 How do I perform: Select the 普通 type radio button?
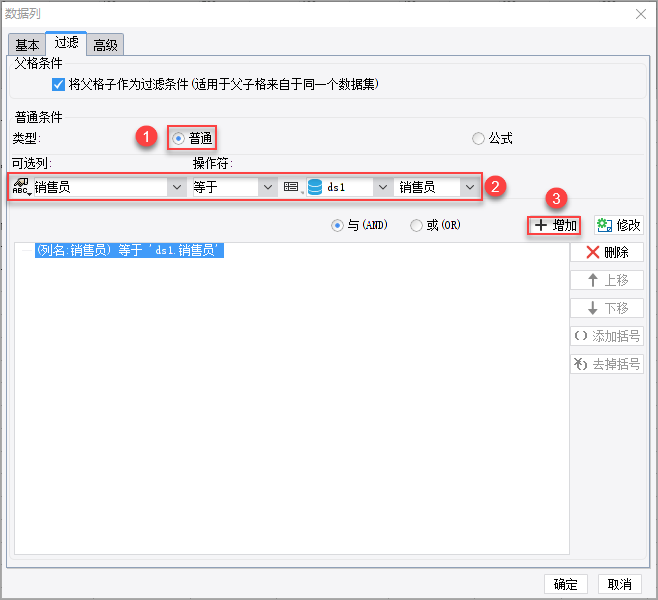pos(178,138)
